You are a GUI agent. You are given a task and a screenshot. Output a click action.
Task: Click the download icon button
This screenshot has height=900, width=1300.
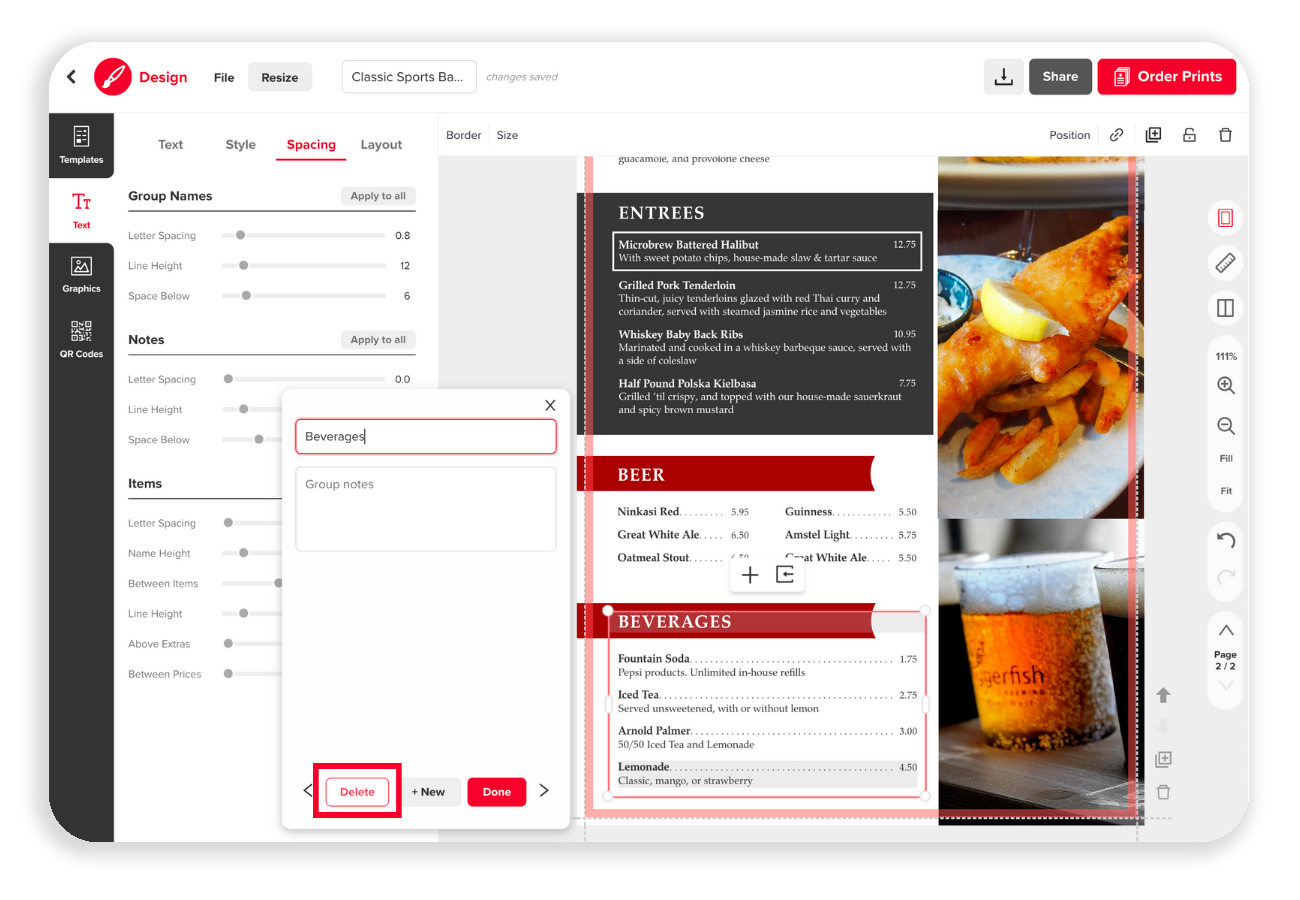1003,77
